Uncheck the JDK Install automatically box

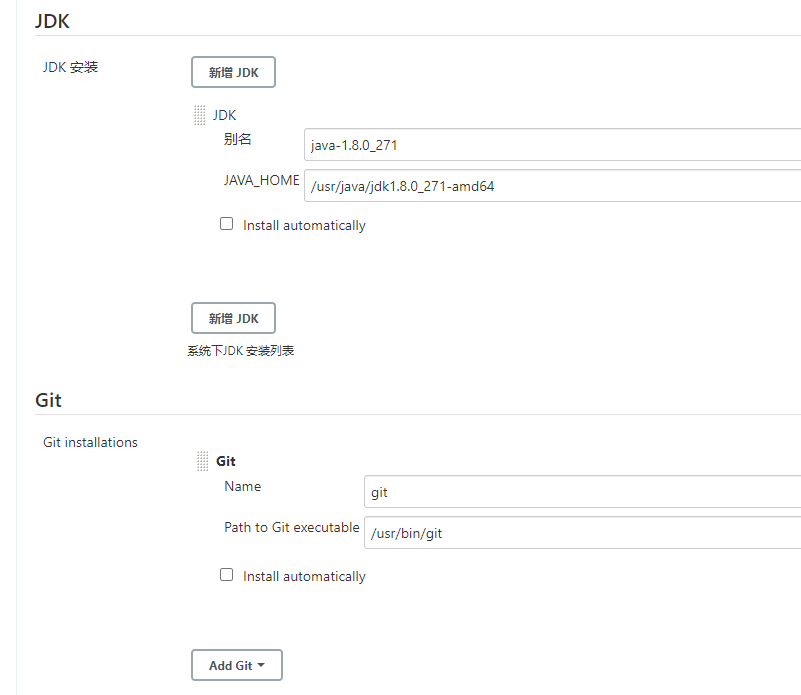click(x=226, y=223)
